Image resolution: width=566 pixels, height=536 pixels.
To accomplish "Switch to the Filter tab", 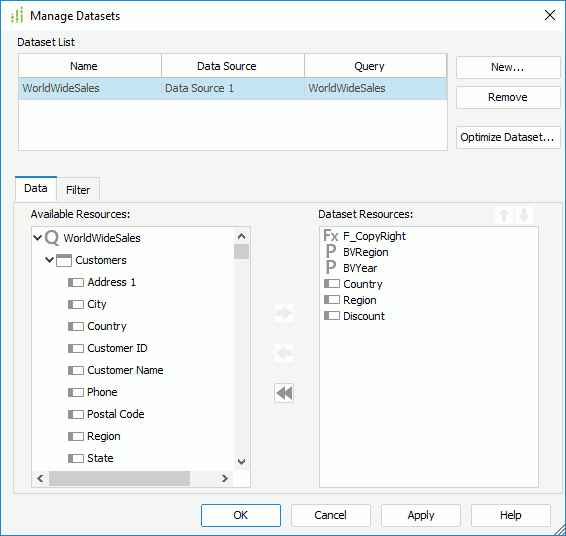I will (78, 190).
